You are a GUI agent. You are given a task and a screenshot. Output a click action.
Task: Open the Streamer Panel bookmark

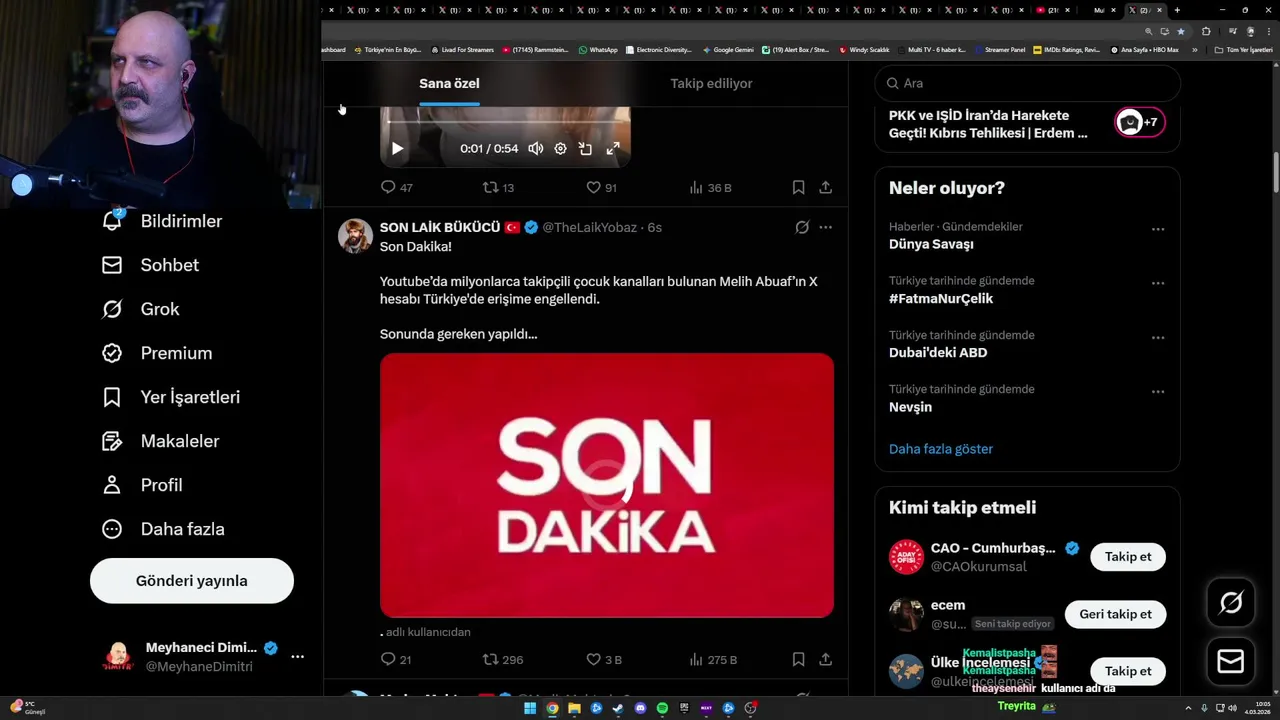(1000, 49)
